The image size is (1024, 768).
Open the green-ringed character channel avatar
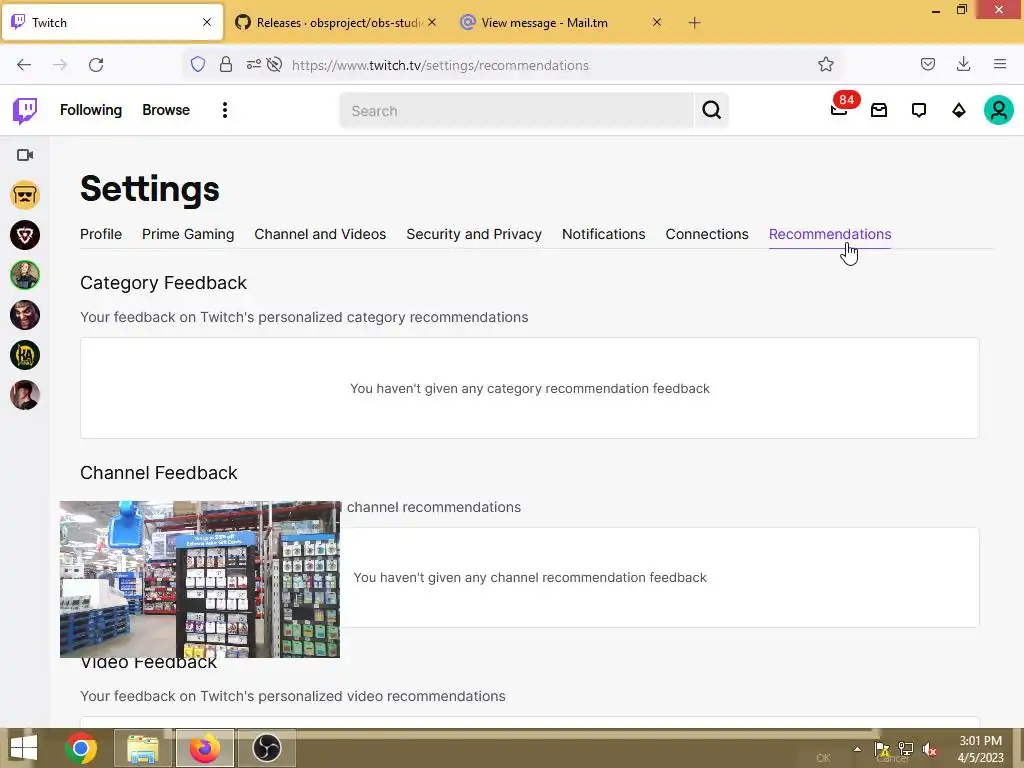click(25, 275)
